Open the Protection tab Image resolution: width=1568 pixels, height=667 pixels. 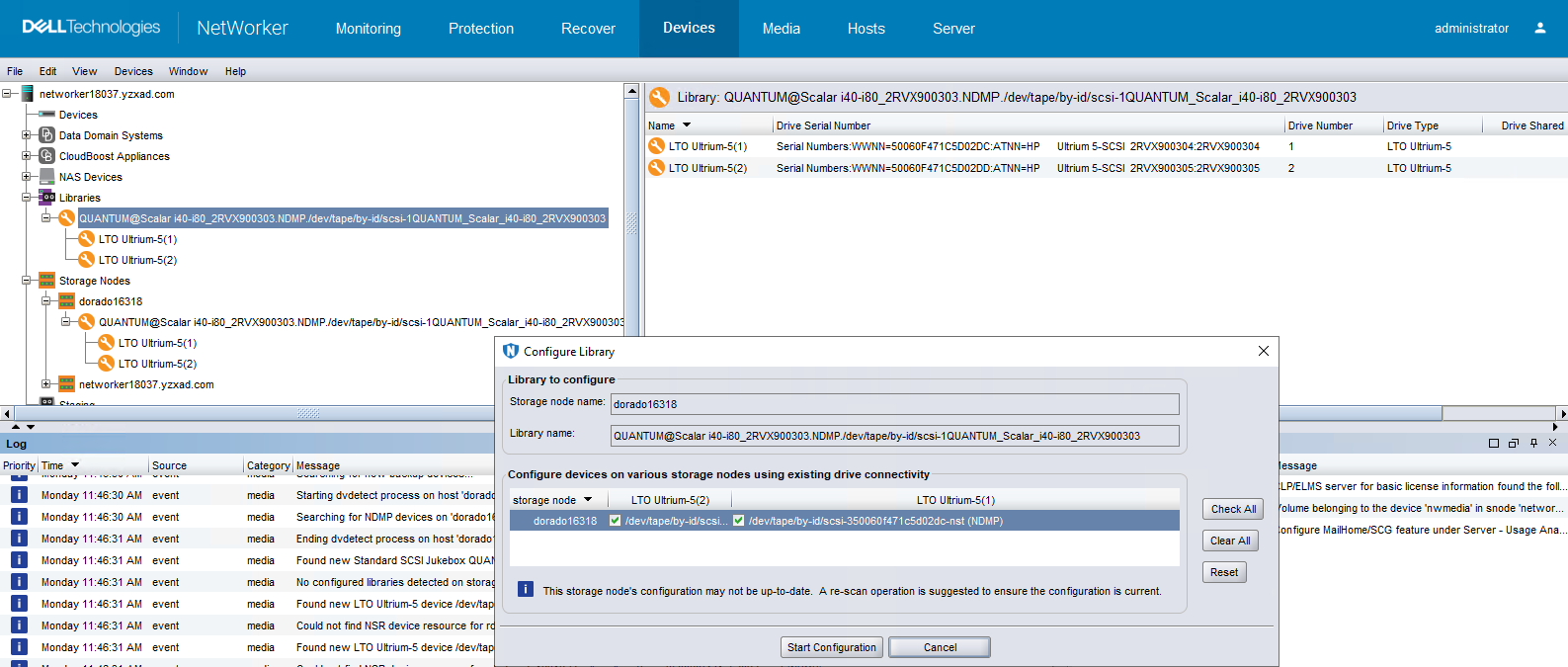point(481,29)
